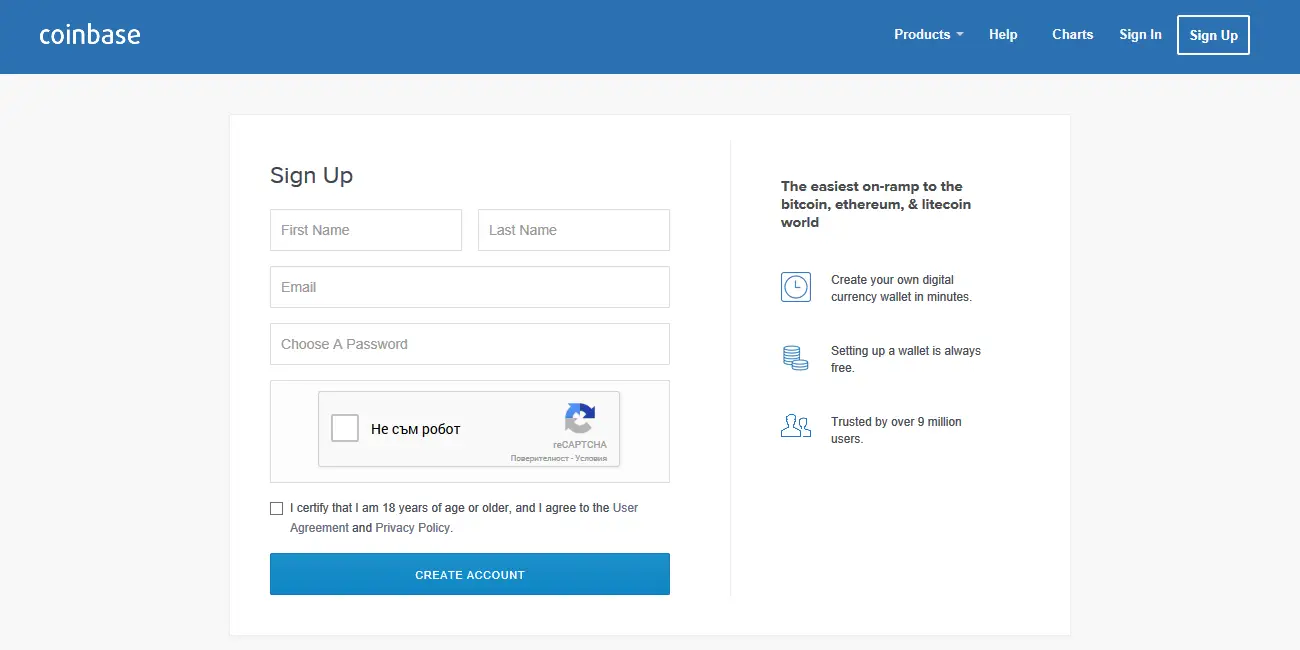Click 'Setting up a wallet is always free' text
Viewport: 1300px width, 650px height.
coord(906,359)
